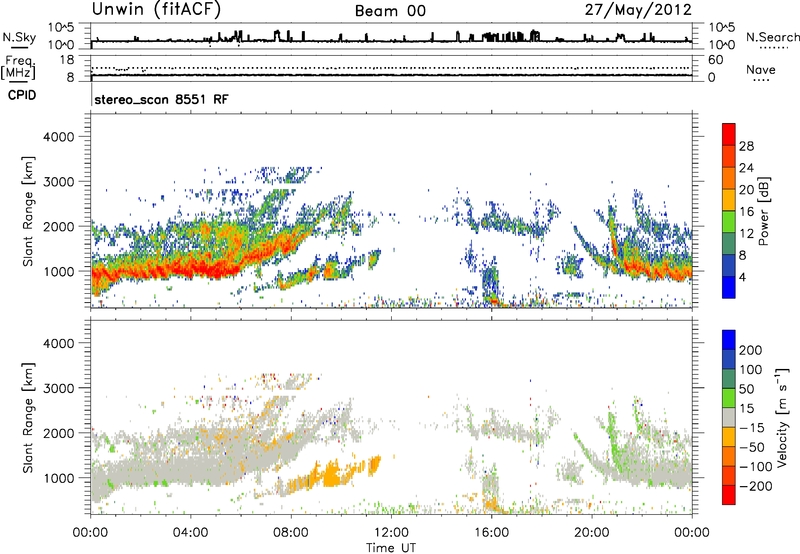
Task: Click the 'stereo_scan 8551 RF' text
Action: [x=162, y=99]
